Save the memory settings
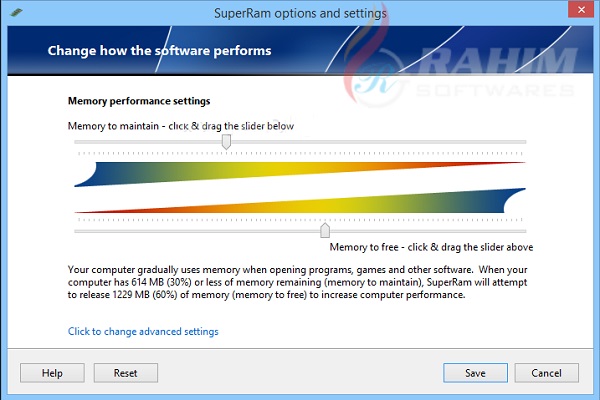This screenshot has height=400, width=600. (x=475, y=373)
